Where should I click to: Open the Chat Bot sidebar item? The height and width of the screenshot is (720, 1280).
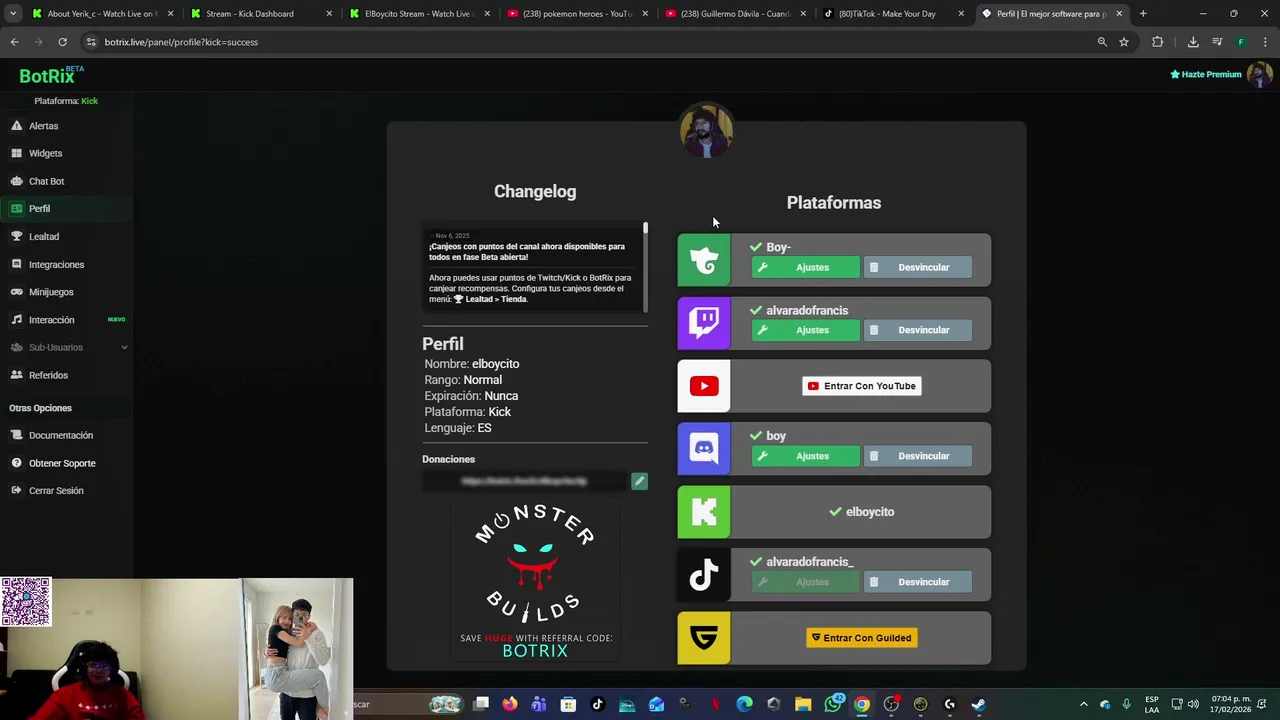[46, 181]
